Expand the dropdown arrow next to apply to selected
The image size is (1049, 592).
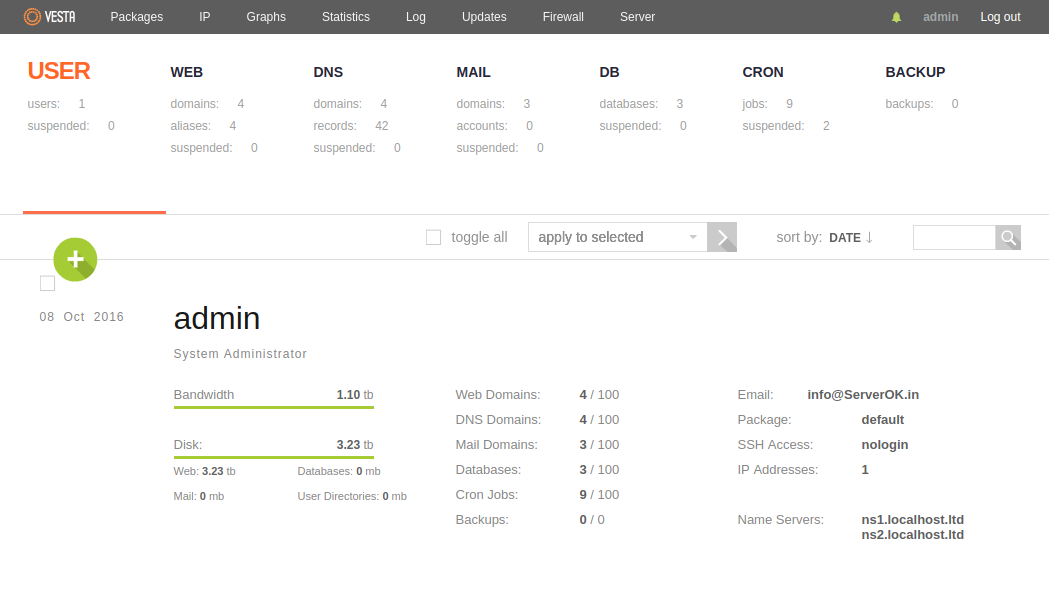pyautogui.click(x=693, y=237)
